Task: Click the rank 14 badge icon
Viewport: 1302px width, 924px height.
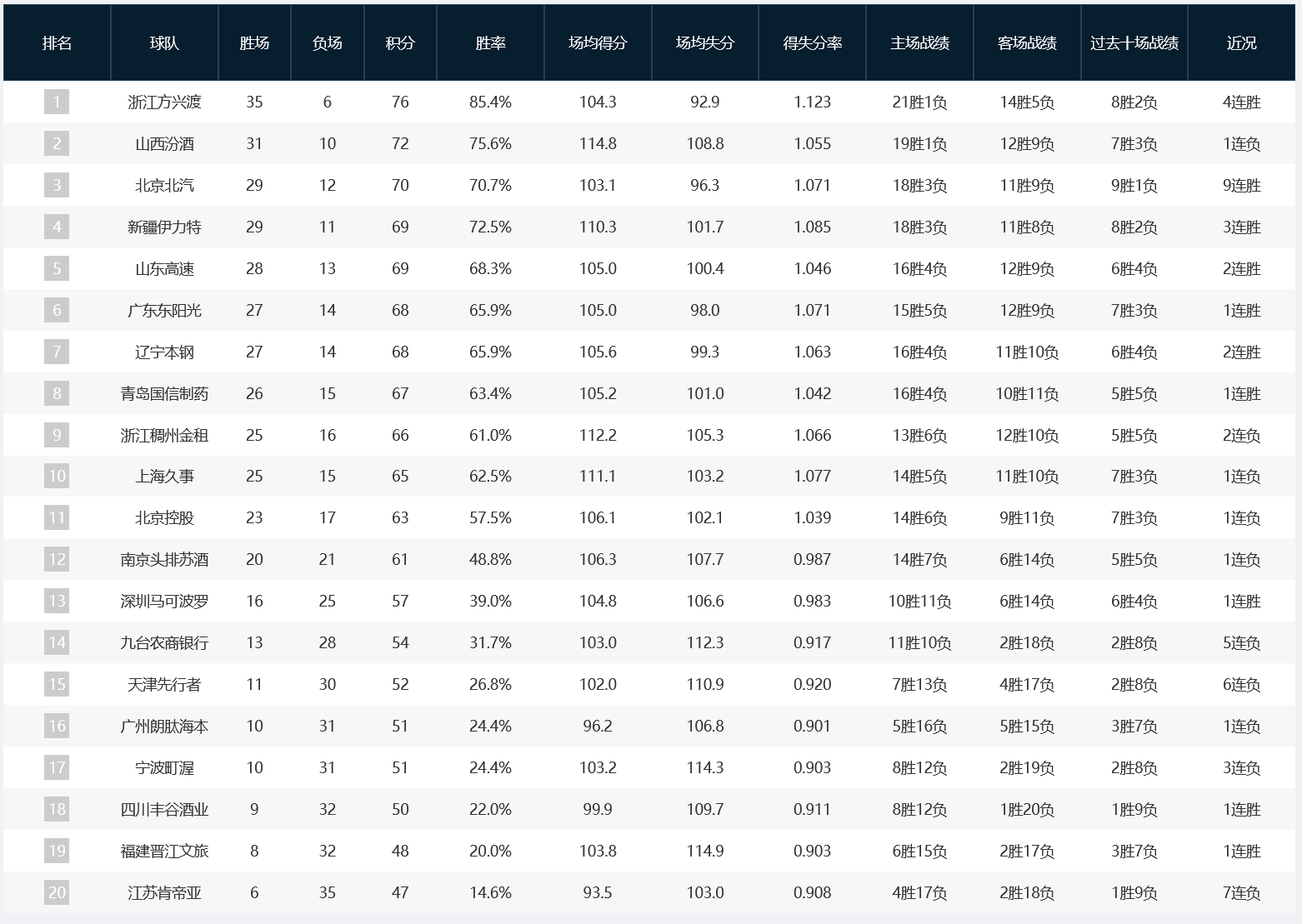Action: point(57,642)
